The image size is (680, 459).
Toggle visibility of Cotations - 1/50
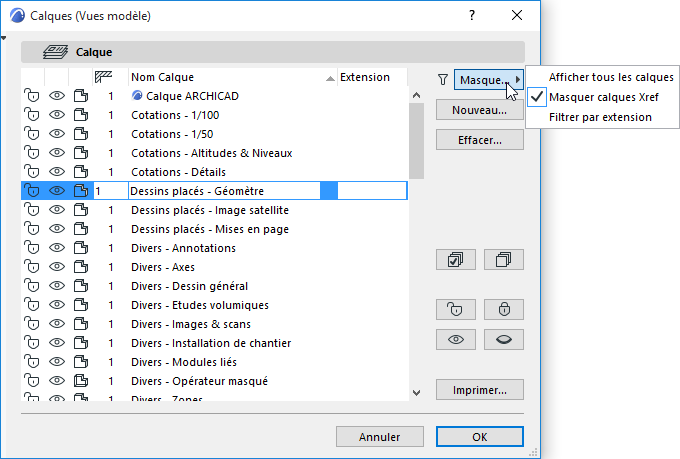[x=57, y=134]
